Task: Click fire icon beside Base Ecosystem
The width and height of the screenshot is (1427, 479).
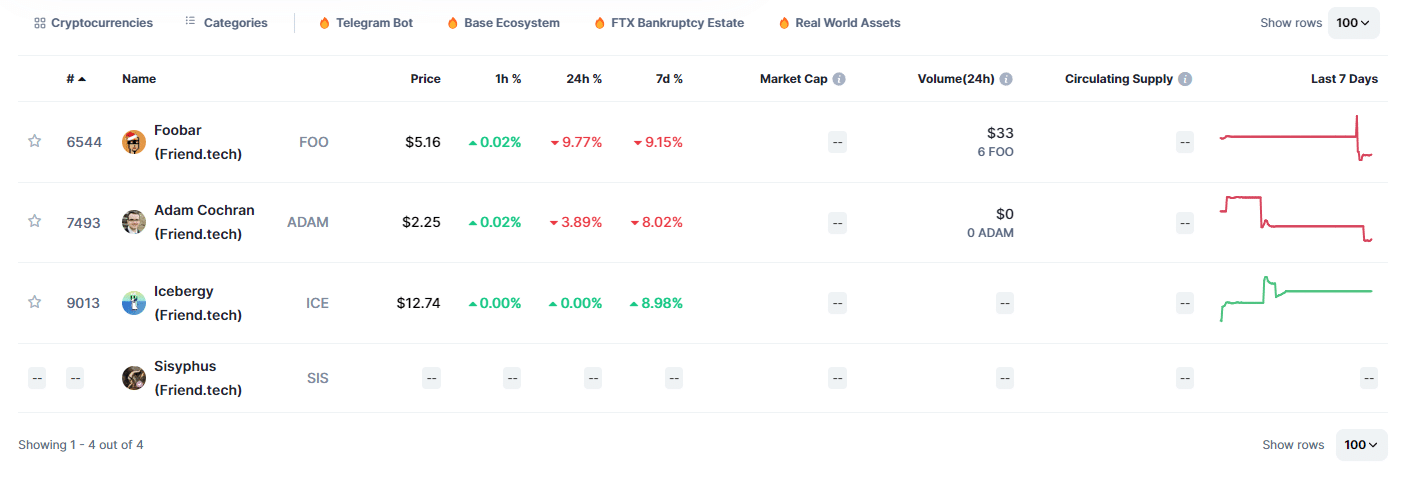Action: pos(452,23)
